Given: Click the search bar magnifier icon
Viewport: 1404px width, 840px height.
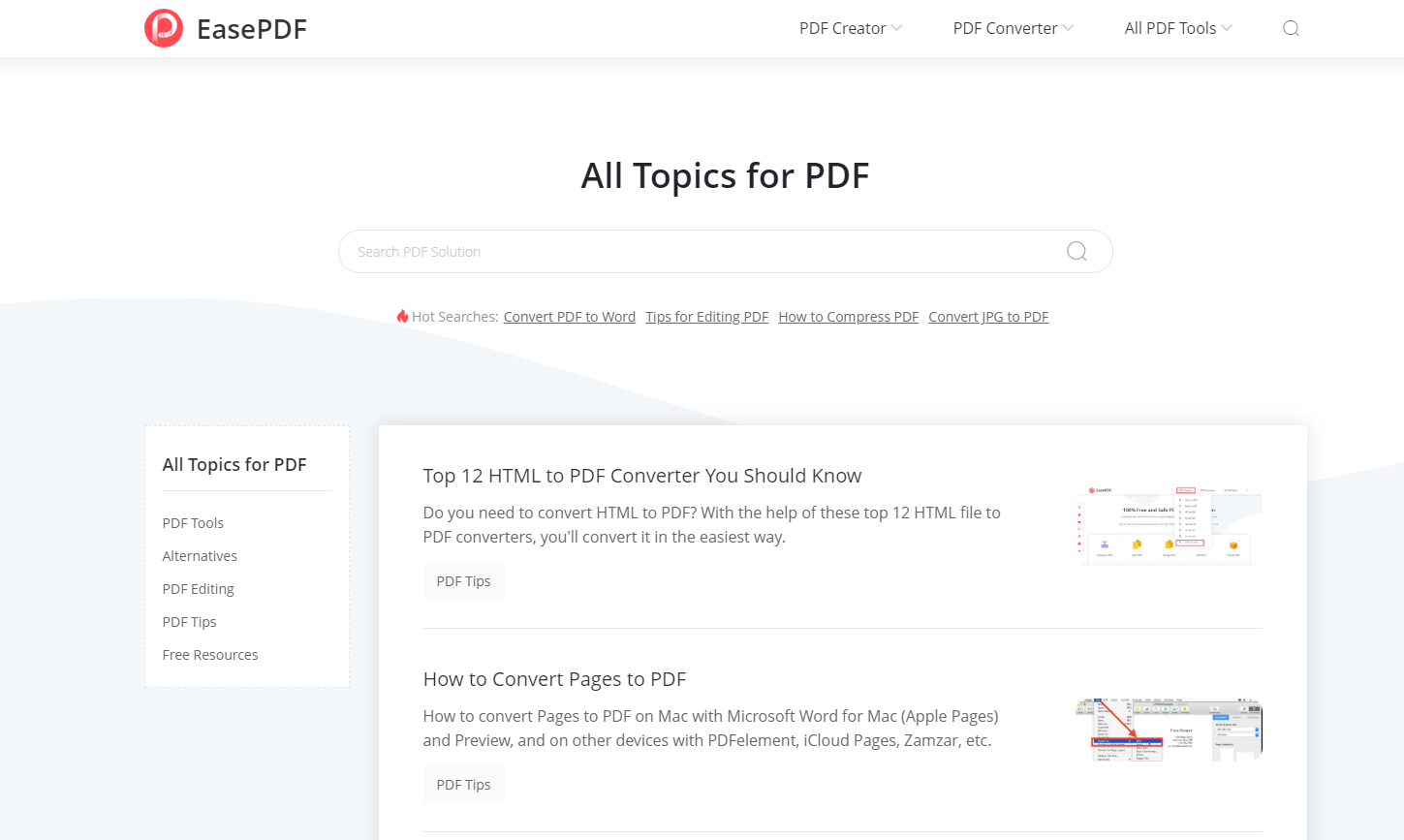Looking at the screenshot, I should pyautogui.click(x=1076, y=251).
